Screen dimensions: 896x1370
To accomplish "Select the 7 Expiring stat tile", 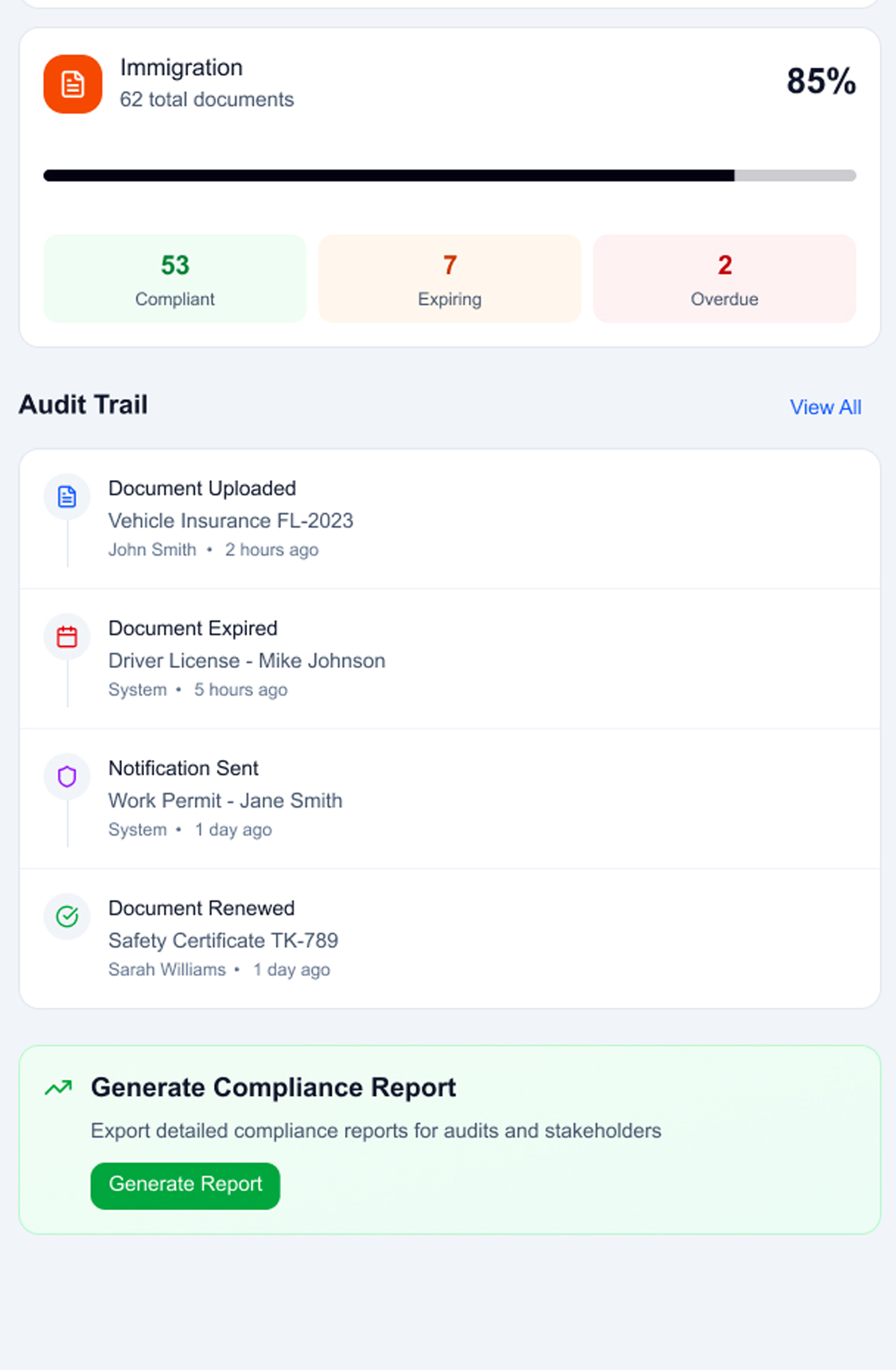I will [449, 279].
